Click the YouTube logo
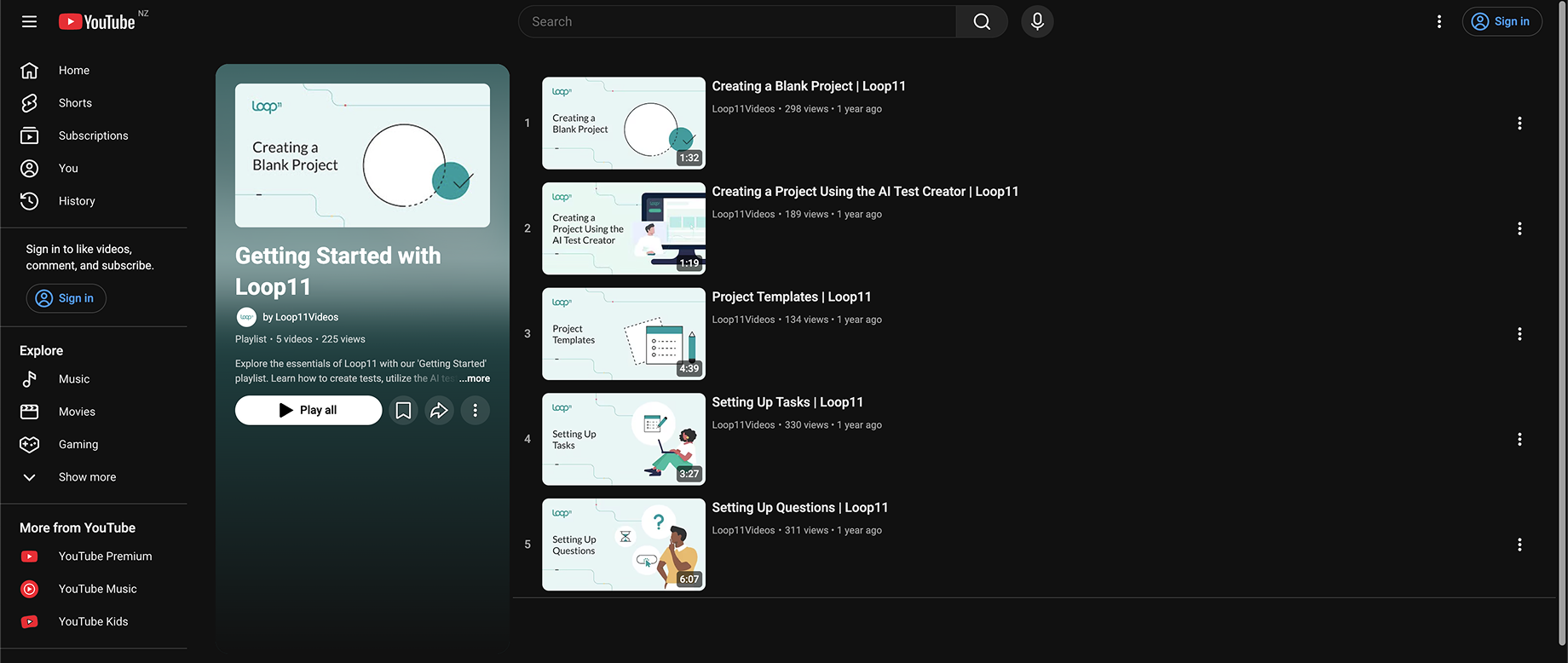This screenshot has width=1568, height=663. [97, 21]
